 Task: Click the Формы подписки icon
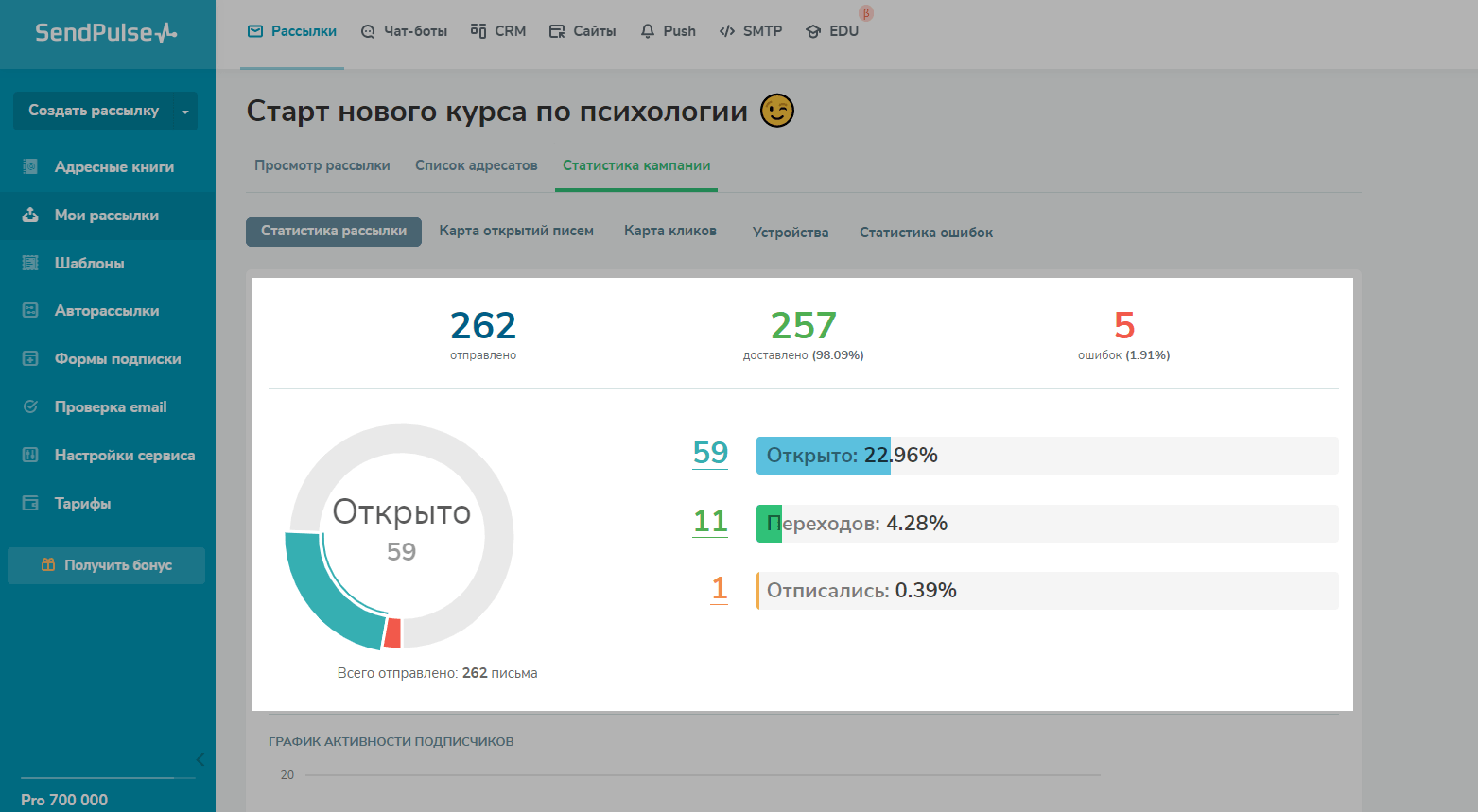[30, 359]
